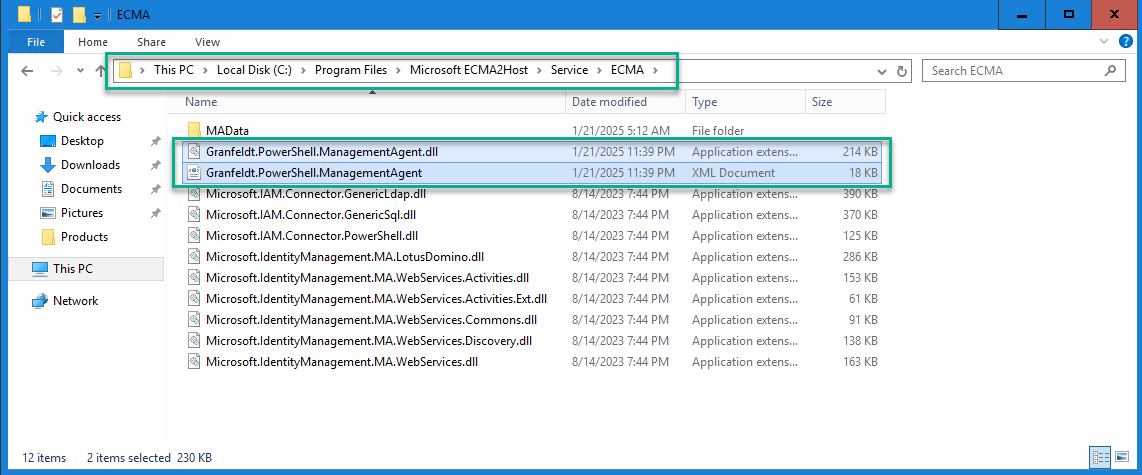This screenshot has width=1142, height=475.
Task: Click the Back navigation arrow
Action: tap(27, 71)
